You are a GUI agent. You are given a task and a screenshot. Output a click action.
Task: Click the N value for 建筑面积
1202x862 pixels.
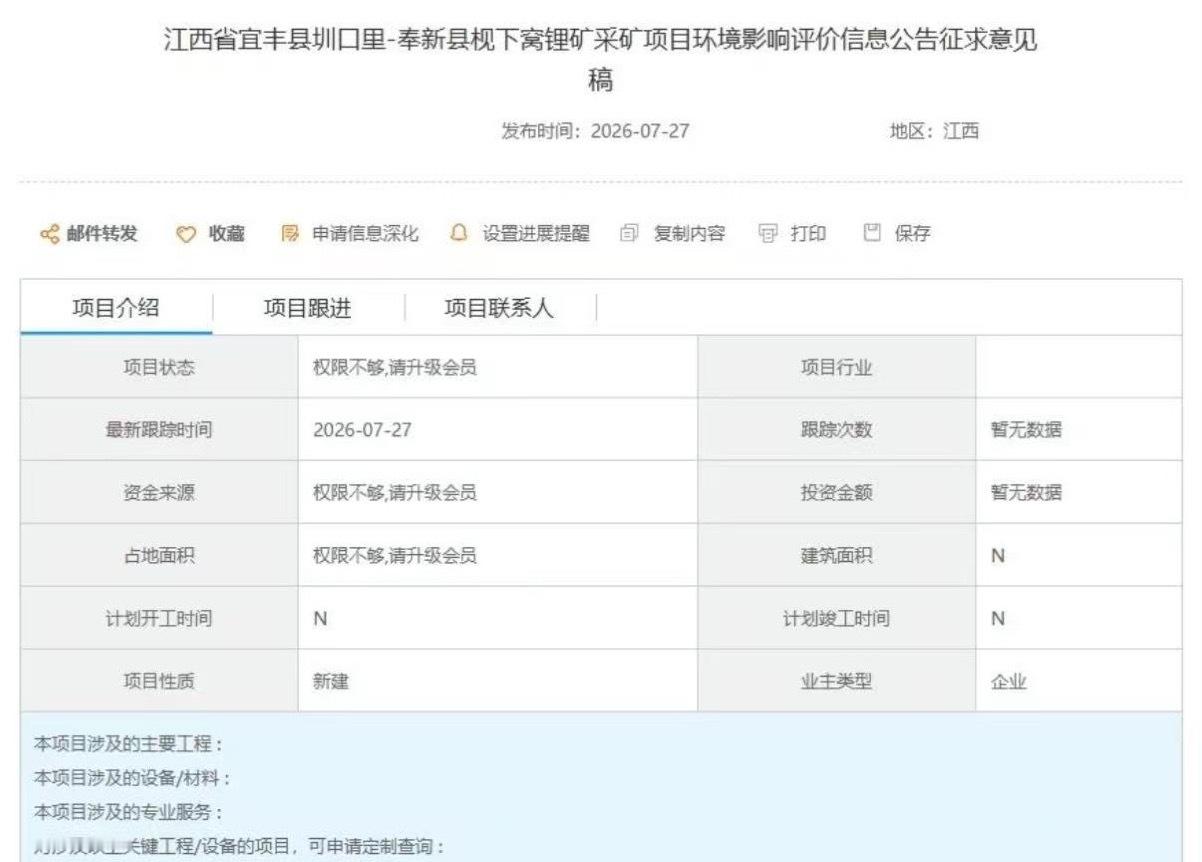coord(997,556)
